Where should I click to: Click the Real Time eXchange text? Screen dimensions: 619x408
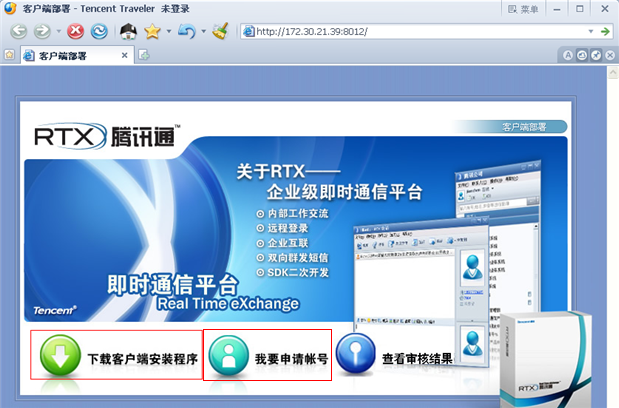tap(228, 303)
